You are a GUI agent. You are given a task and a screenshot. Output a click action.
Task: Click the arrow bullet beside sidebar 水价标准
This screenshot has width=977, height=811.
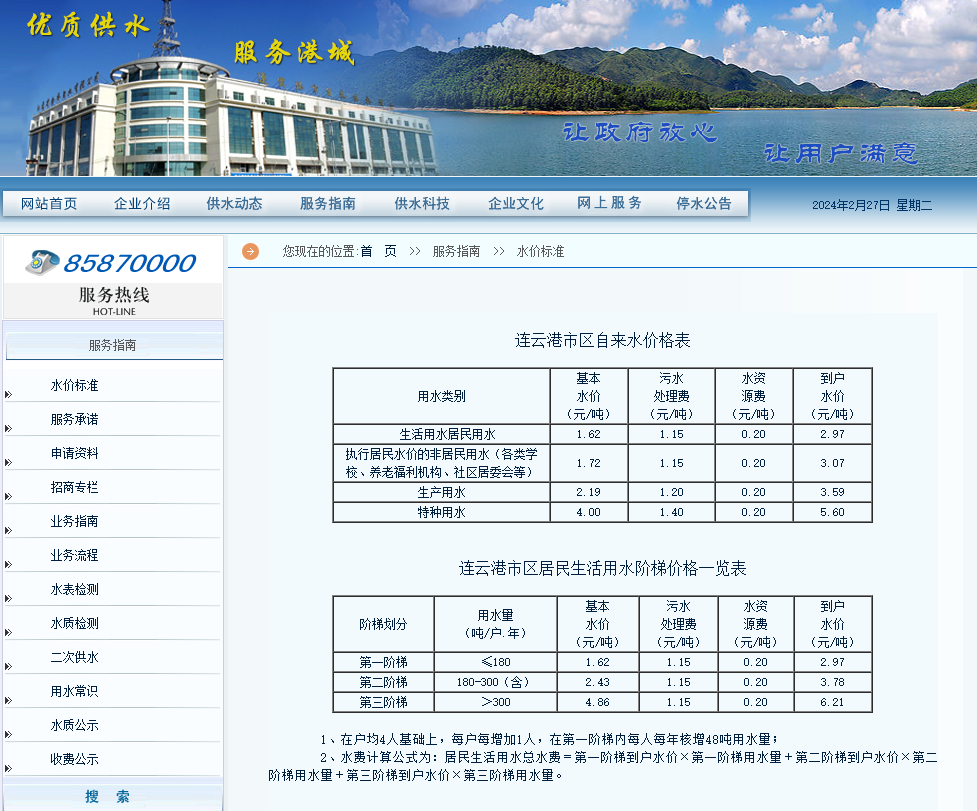coord(8,394)
